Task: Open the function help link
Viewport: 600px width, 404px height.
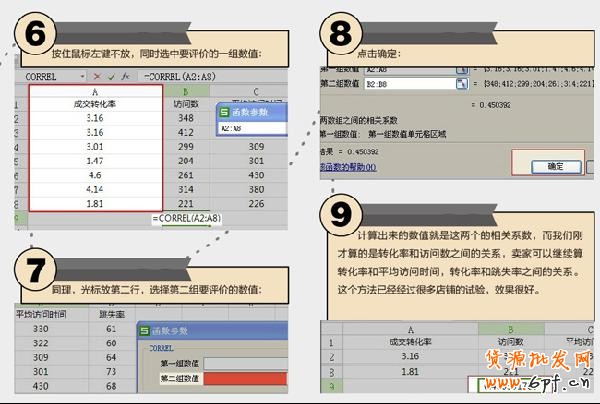Action: click(x=348, y=168)
